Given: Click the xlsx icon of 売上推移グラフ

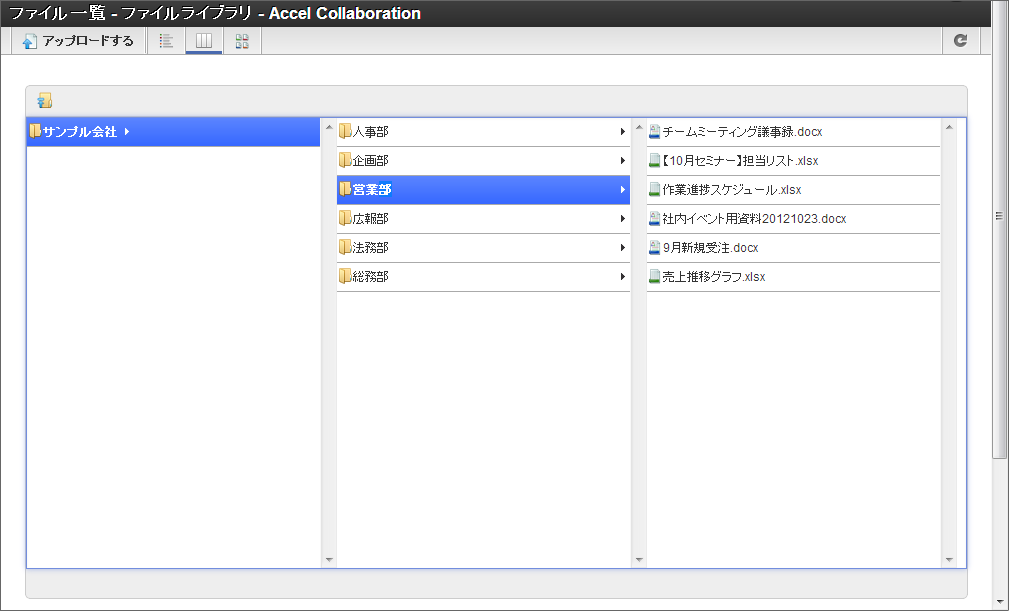Looking at the screenshot, I should click(654, 277).
